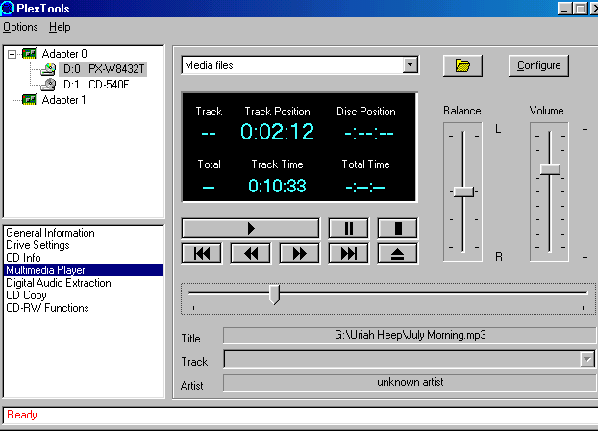Viewport: 598px width, 431px height.
Task: Stop playback with the Stop button
Action: coord(397,228)
